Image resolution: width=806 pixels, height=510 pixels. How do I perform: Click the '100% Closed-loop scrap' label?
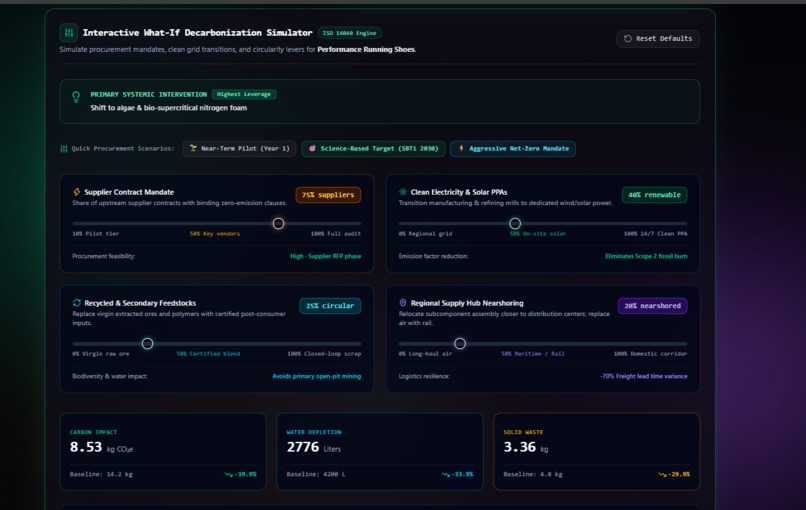tap(324, 354)
